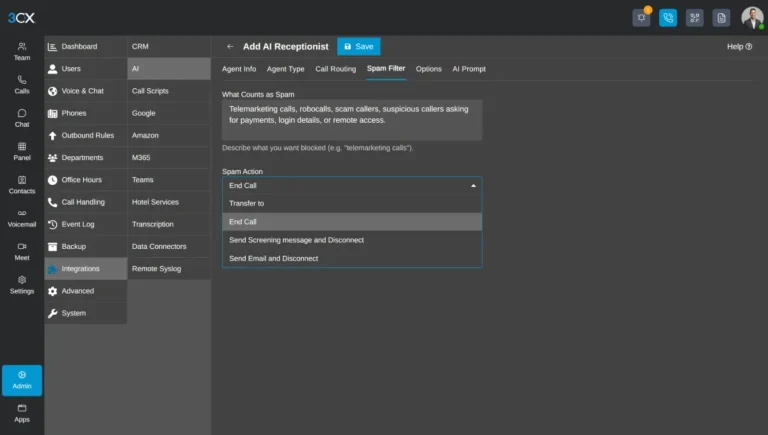Click the QR code icon
The height and width of the screenshot is (435, 768).
coord(695,18)
